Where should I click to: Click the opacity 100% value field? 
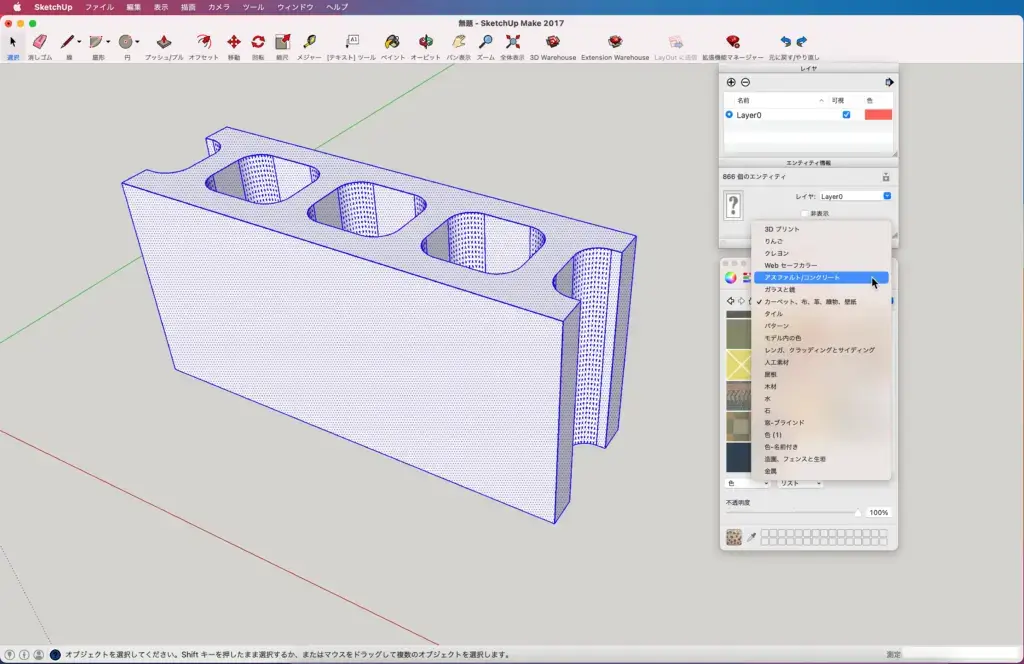(878, 513)
